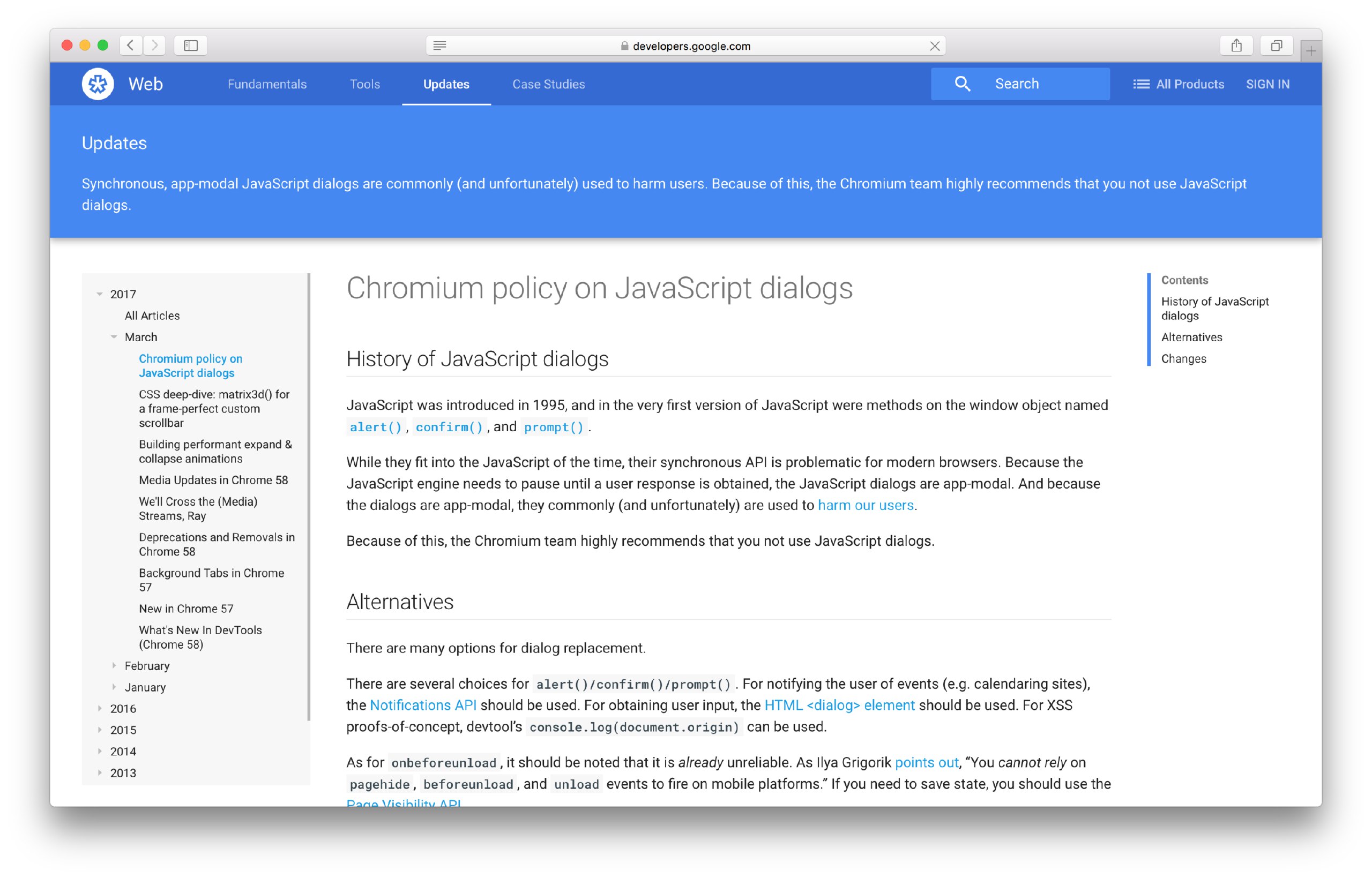
Task: Collapse the 2017 tree section
Action: click(100, 294)
